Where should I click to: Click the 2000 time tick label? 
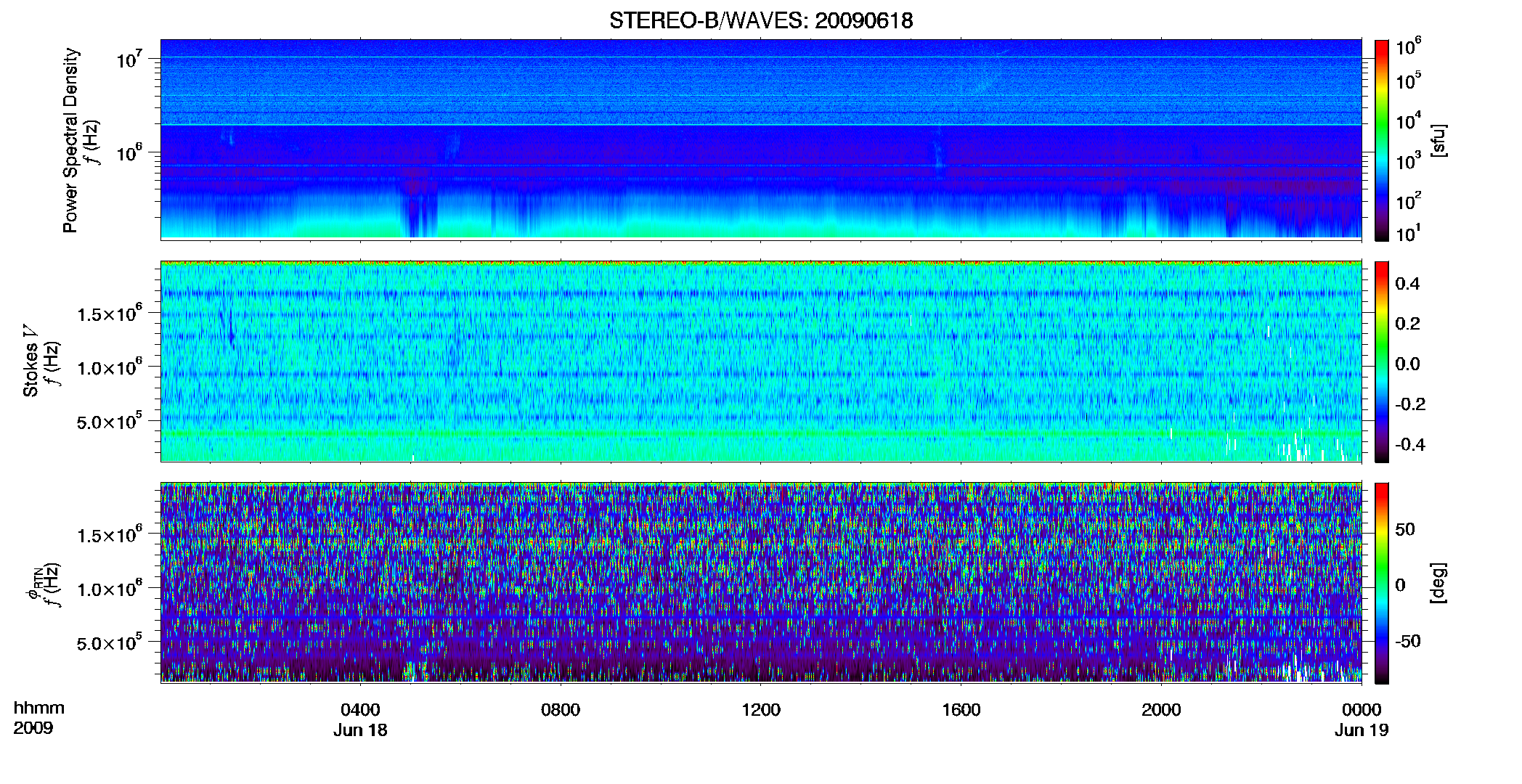pyautogui.click(x=1161, y=710)
